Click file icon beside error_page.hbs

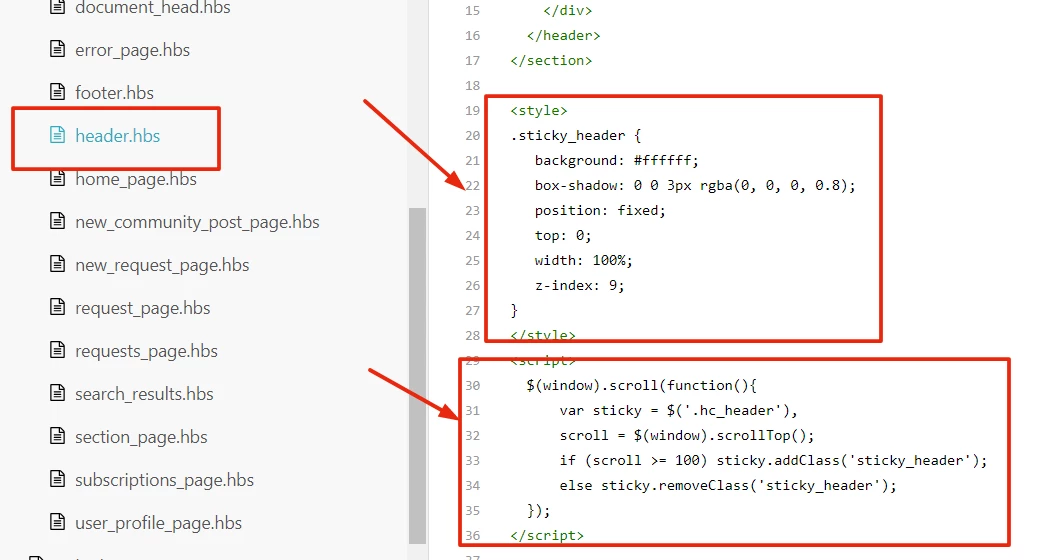58,49
